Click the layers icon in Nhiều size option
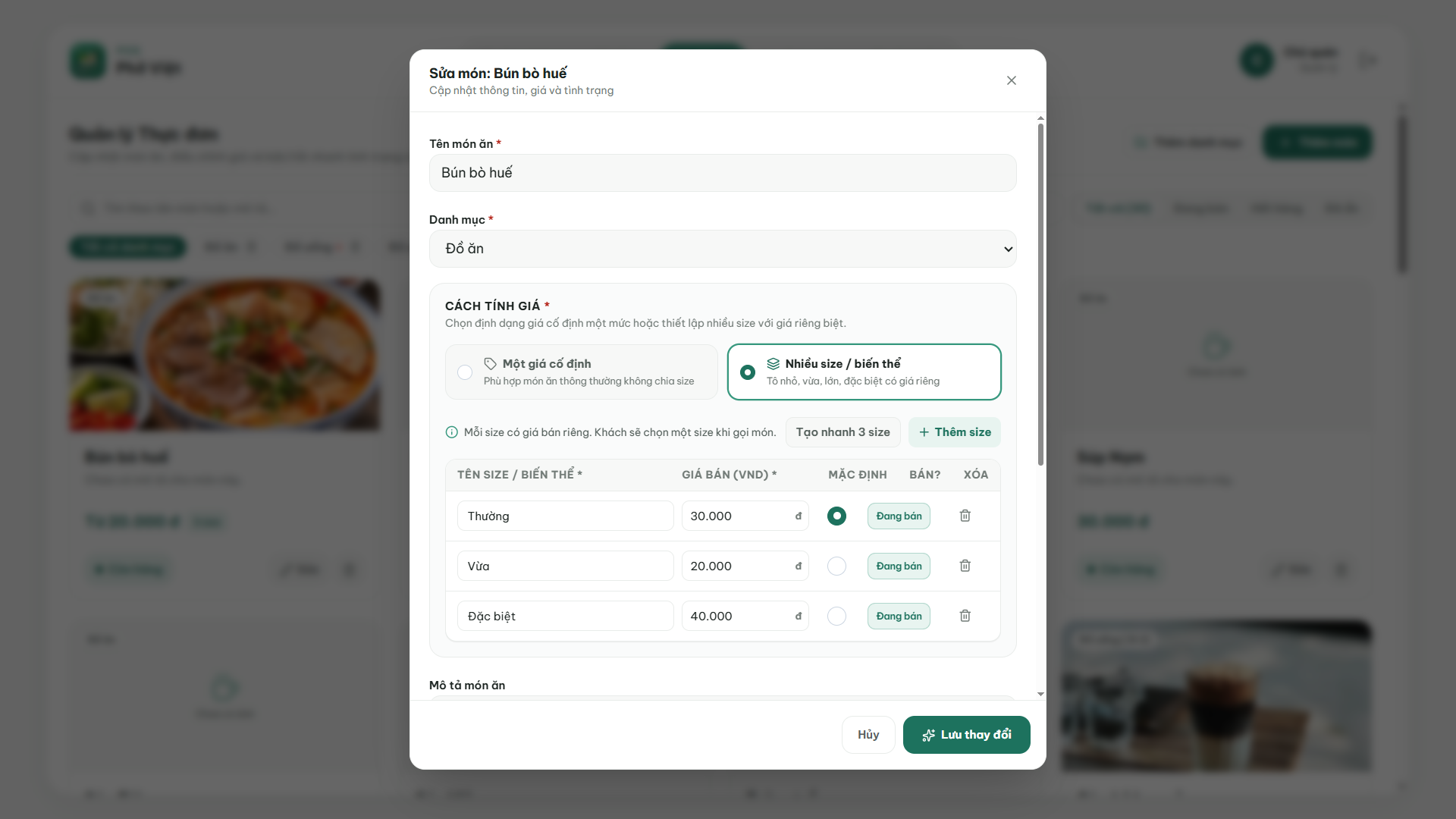The width and height of the screenshot is (1456, 819). 773,364
